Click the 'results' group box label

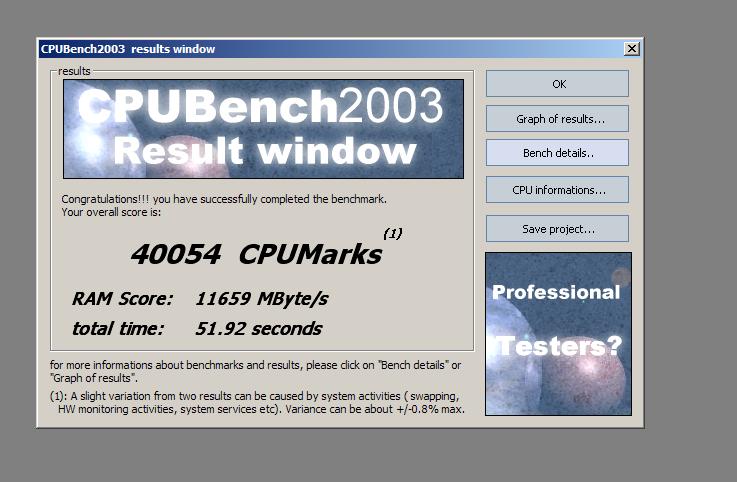(x=74, y=71)
